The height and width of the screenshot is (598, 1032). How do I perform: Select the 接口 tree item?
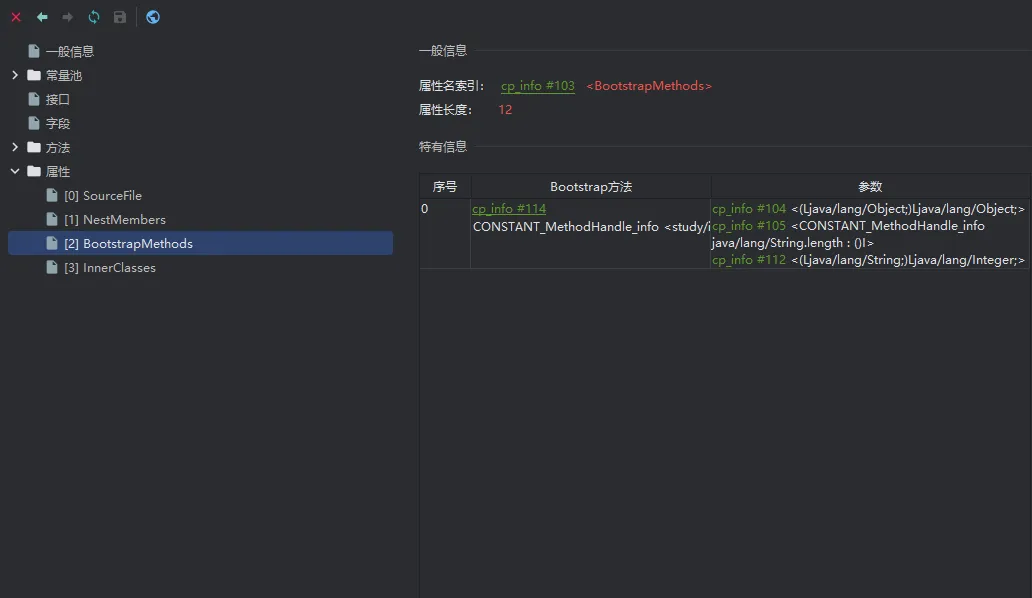click(x=57, y=99)
